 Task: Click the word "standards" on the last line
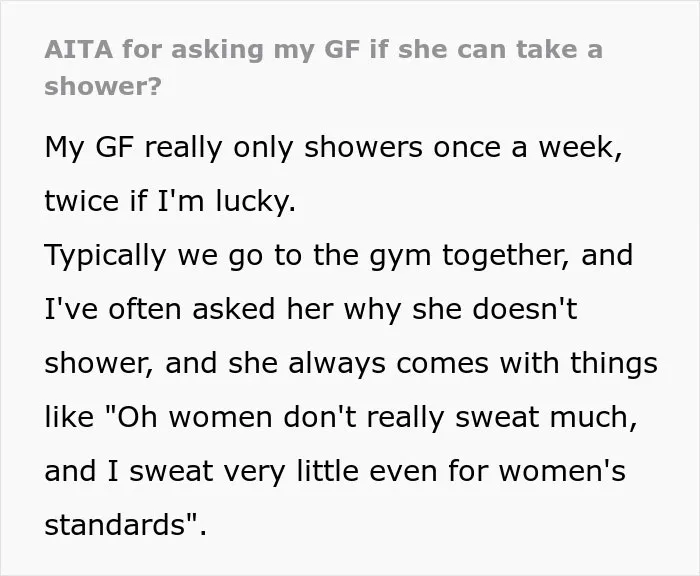pos(115,524)
